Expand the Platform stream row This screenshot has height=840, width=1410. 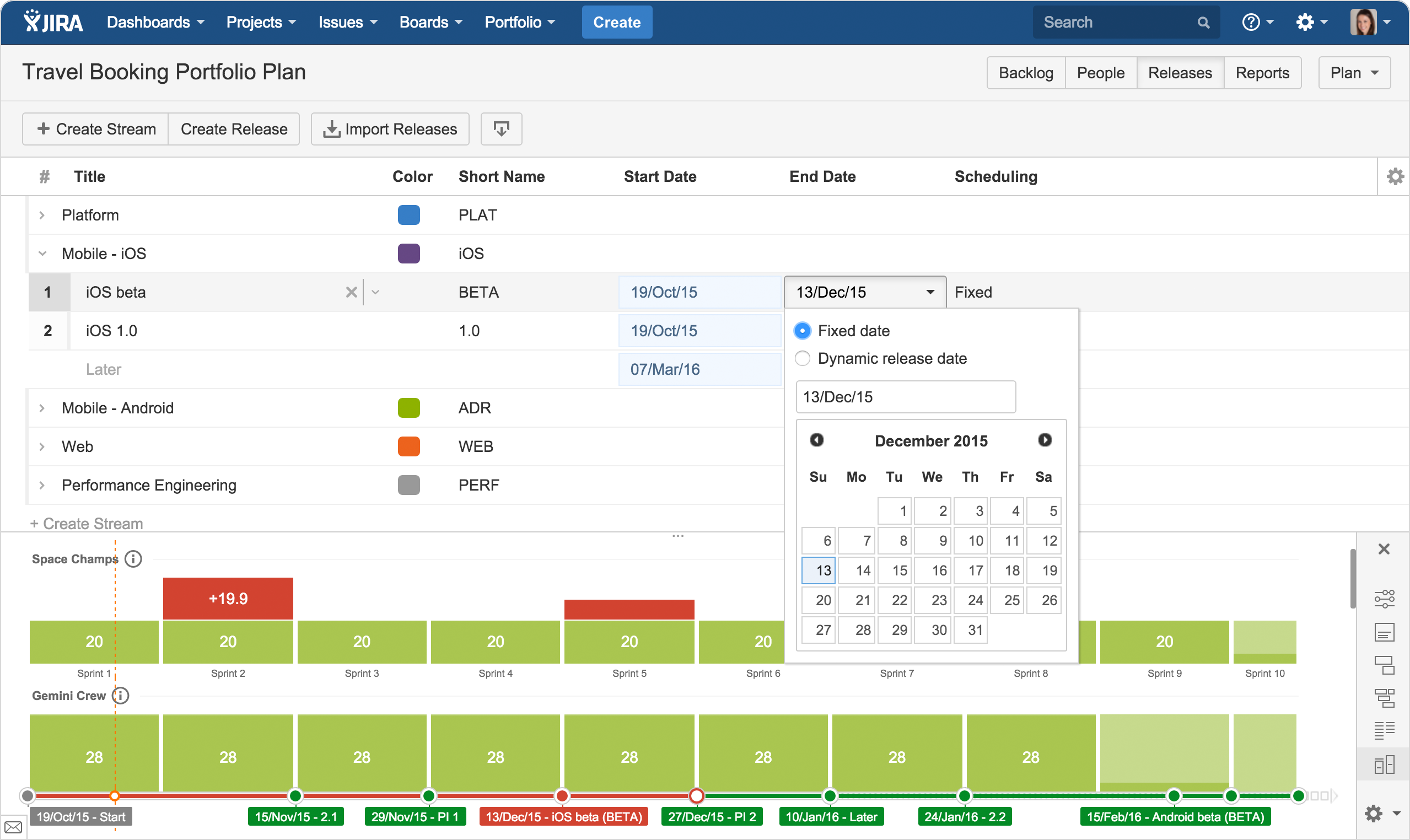click(42, 215)
